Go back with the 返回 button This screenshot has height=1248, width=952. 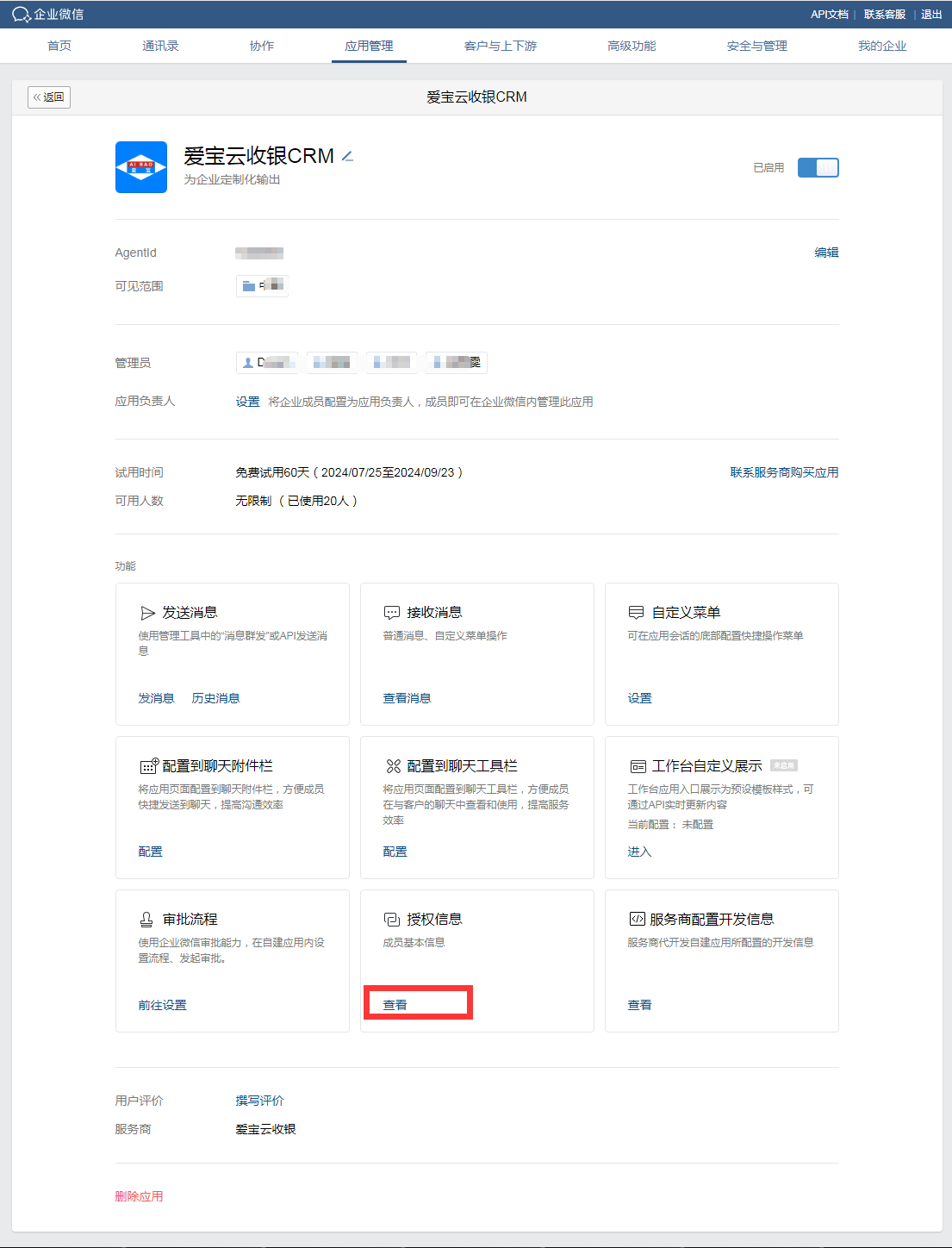(49, 97)
